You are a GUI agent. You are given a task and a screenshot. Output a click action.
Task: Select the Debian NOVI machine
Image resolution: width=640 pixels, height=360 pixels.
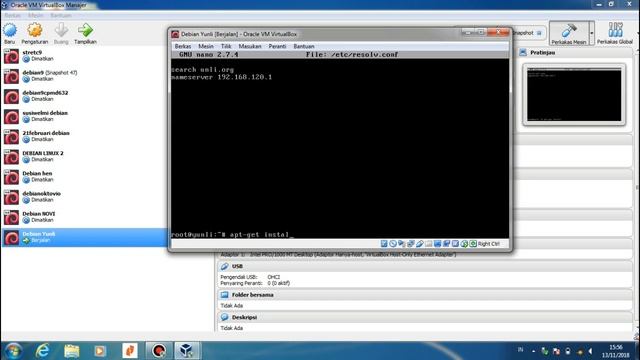click(x=84, y=217)
